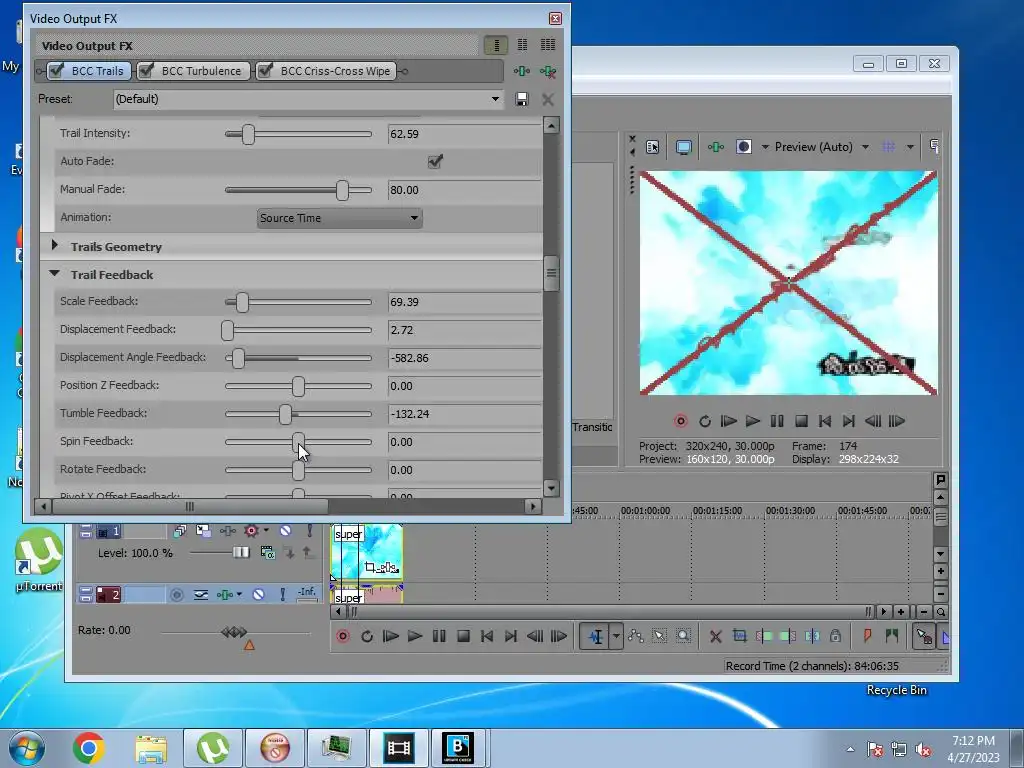Mute audio track 2
The image size is (1024, 768).
coord(259,594)
